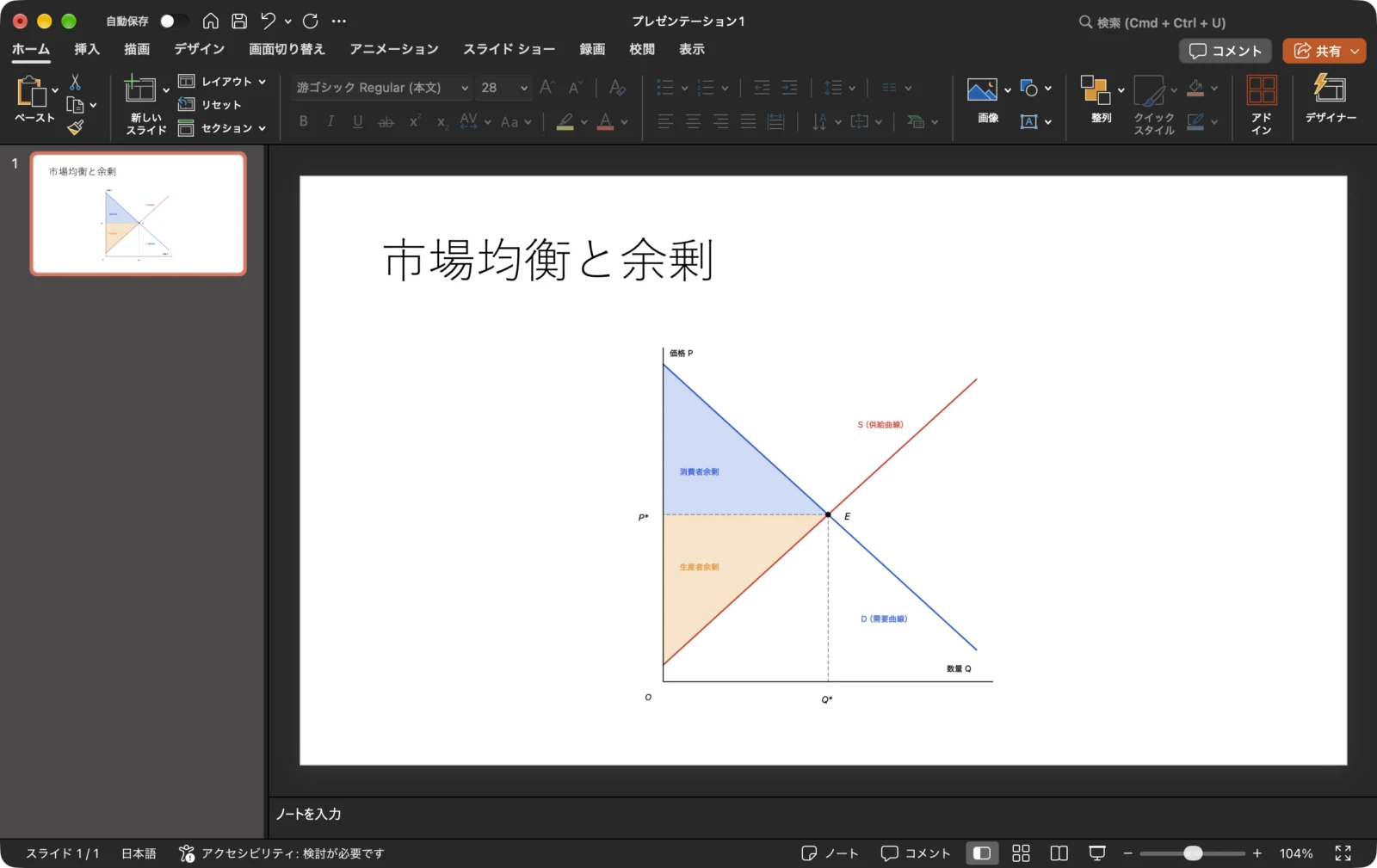Image resolution: width=1377 pixels, height=868 pixels.
Task: Click the zoom slider handle
Action: (x=1193, y=853)
